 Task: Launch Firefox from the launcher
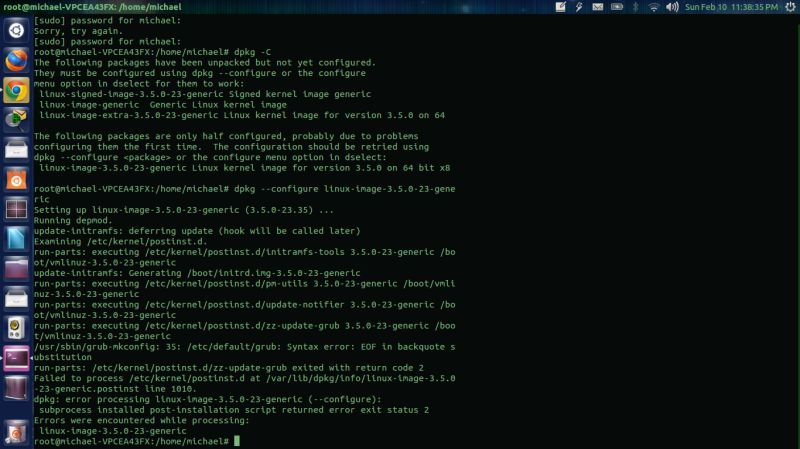[x=16, y=60]
